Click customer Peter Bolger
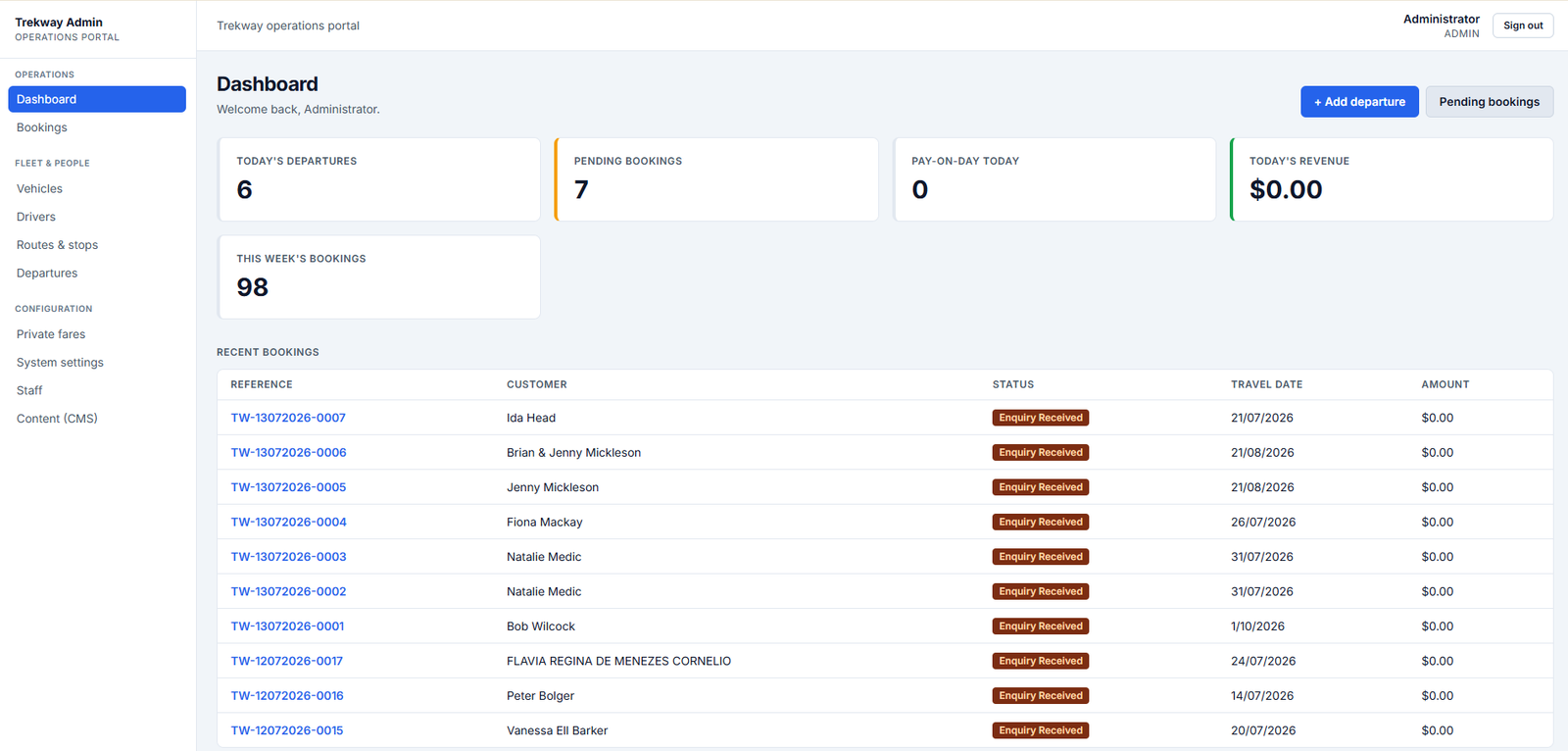Viewport: 1568px width, 751px height. (x=540, y=696)
